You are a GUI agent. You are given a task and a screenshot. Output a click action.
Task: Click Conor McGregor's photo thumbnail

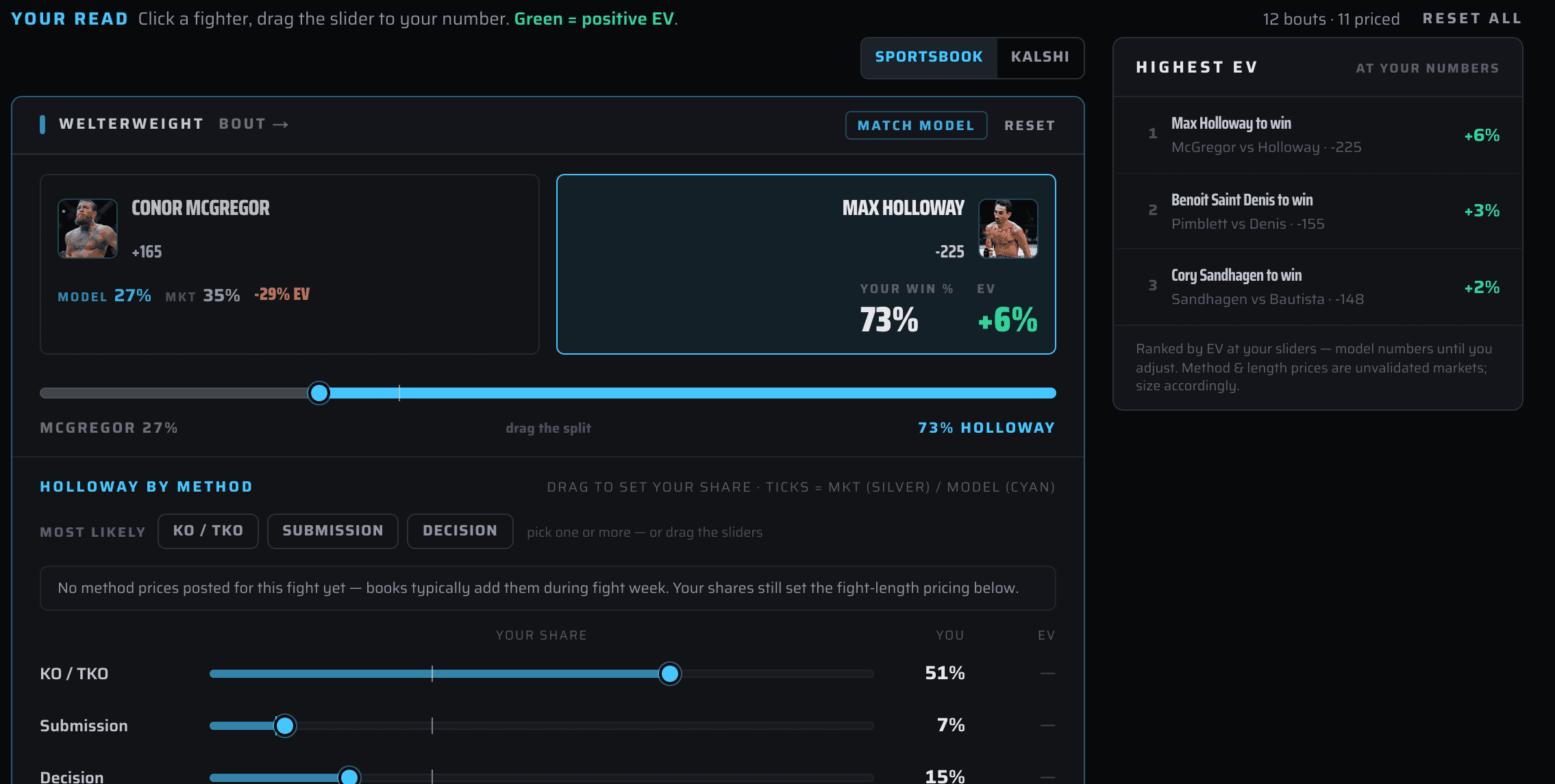(88, 229)
